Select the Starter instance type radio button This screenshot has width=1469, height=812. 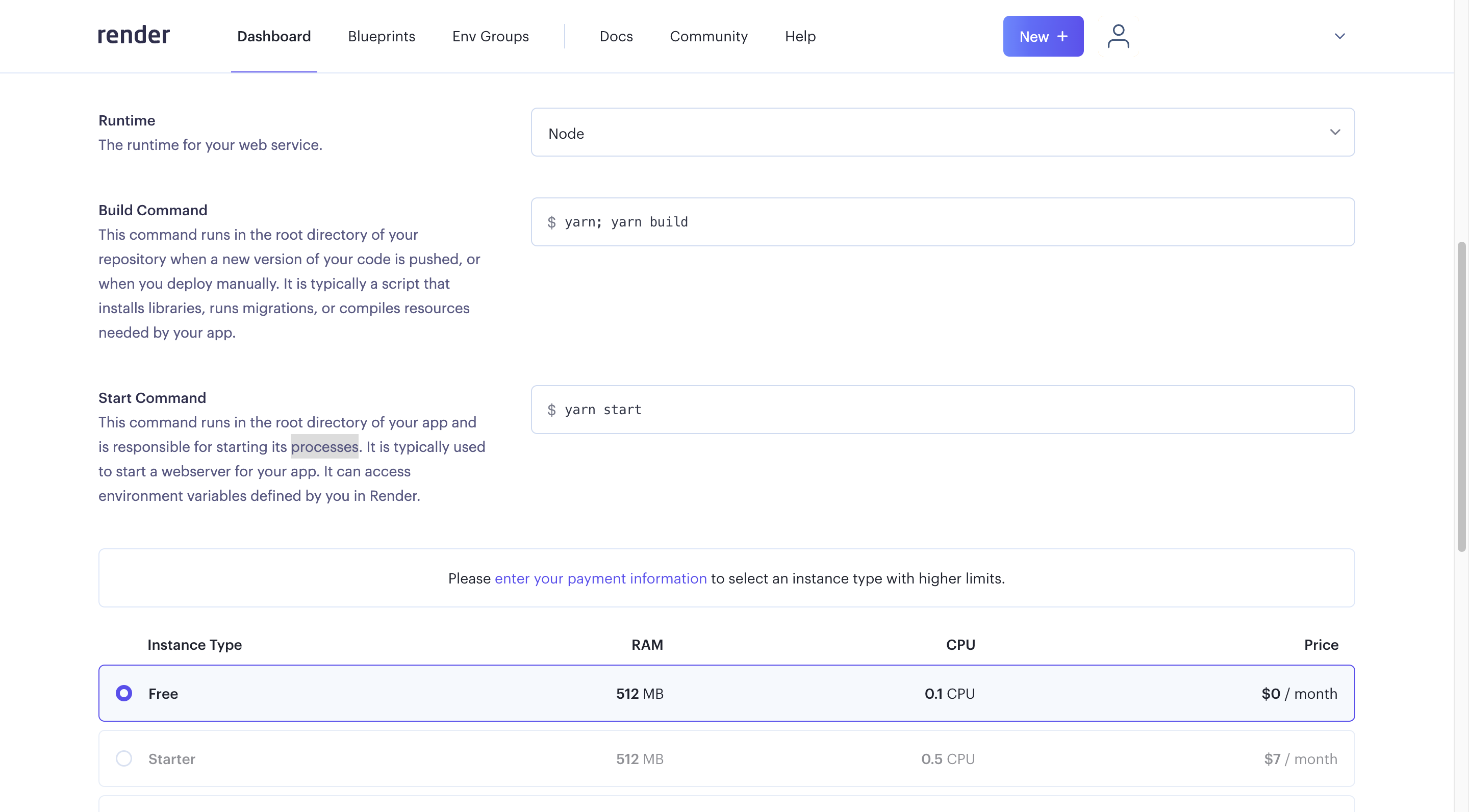[124, 758]
